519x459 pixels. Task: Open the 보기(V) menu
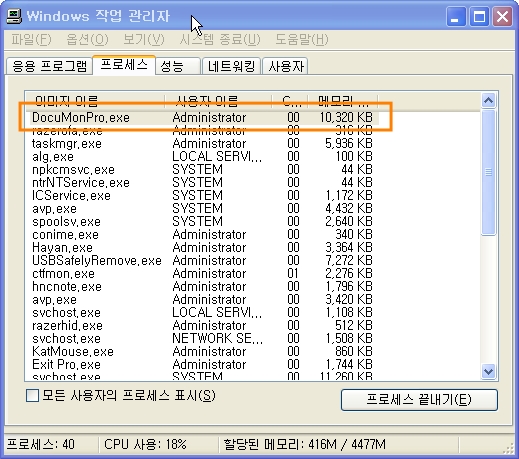144,39
